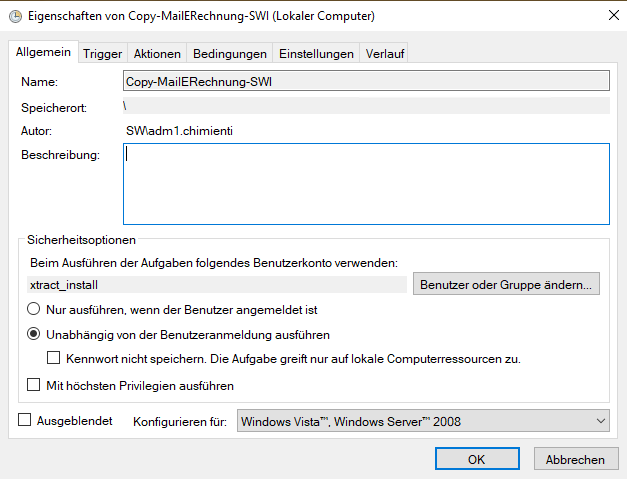
Task: Enable 'Kennwort nicht speichern' checkbox
Action: pos(56,358)
